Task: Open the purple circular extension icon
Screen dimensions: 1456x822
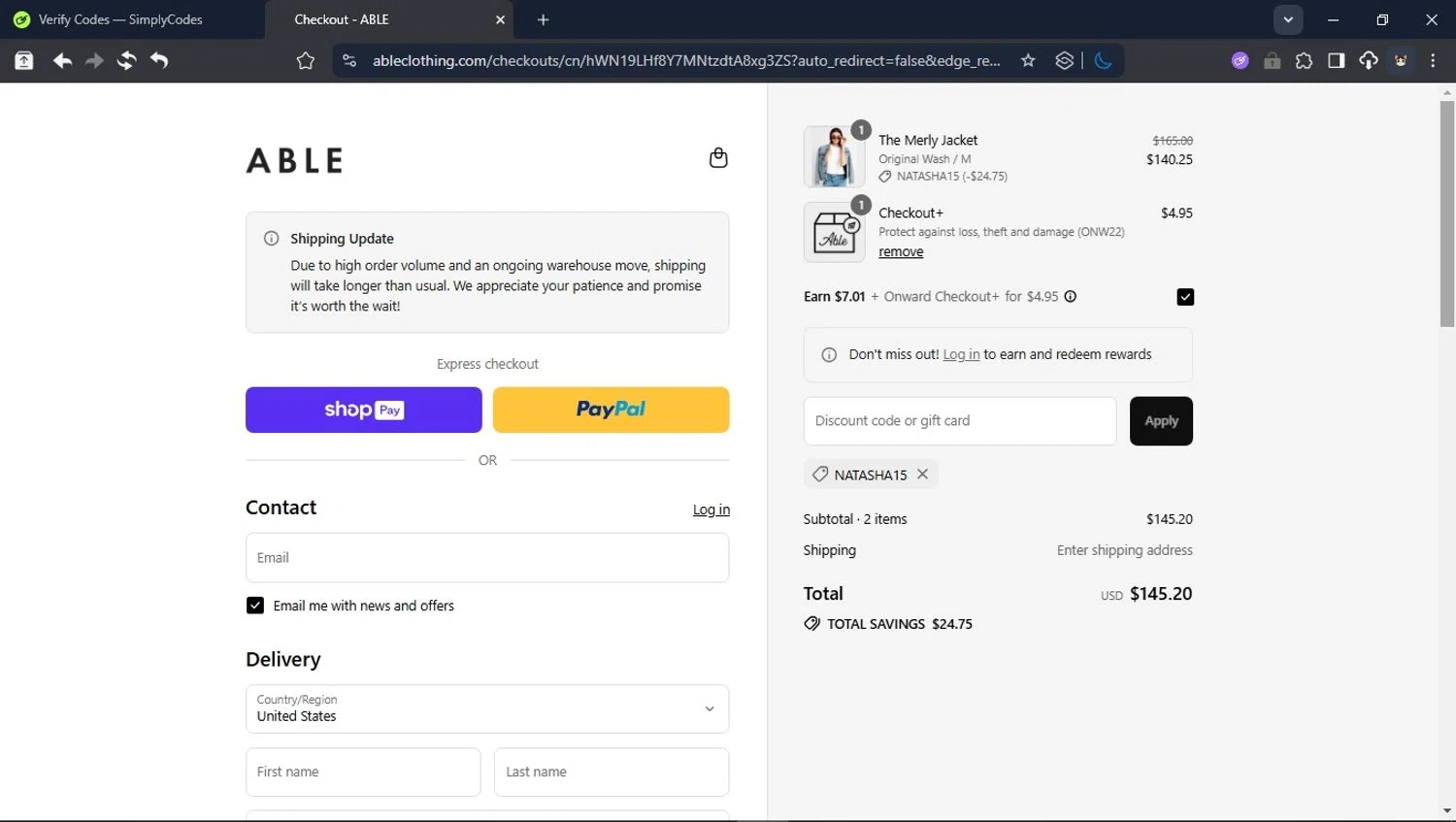Action: (1241, 61)
